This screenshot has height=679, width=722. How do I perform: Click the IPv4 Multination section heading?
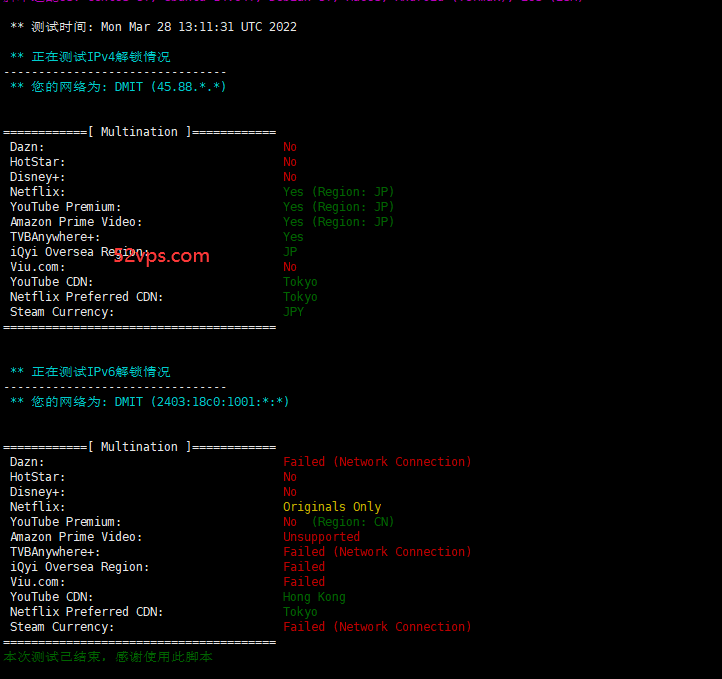tap(140, 132)
